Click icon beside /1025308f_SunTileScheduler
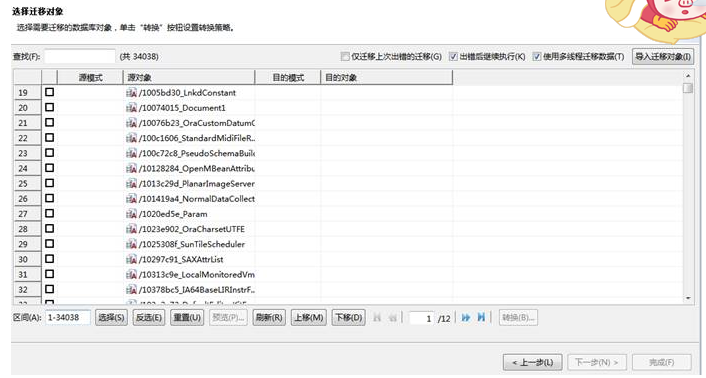Image resolution: width=706 pixels, height=378 pixels. [x=131, y=244]
